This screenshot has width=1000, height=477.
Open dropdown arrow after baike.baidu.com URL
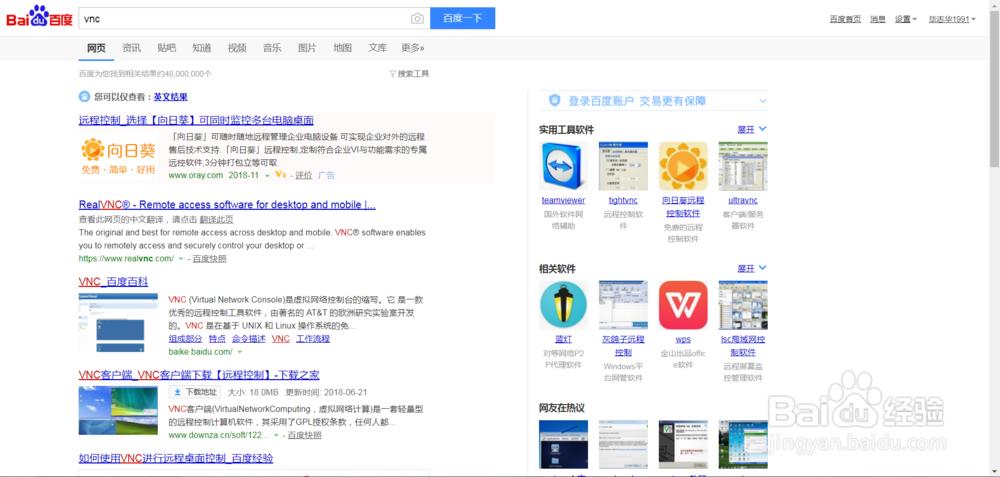(x=240, y=352)
